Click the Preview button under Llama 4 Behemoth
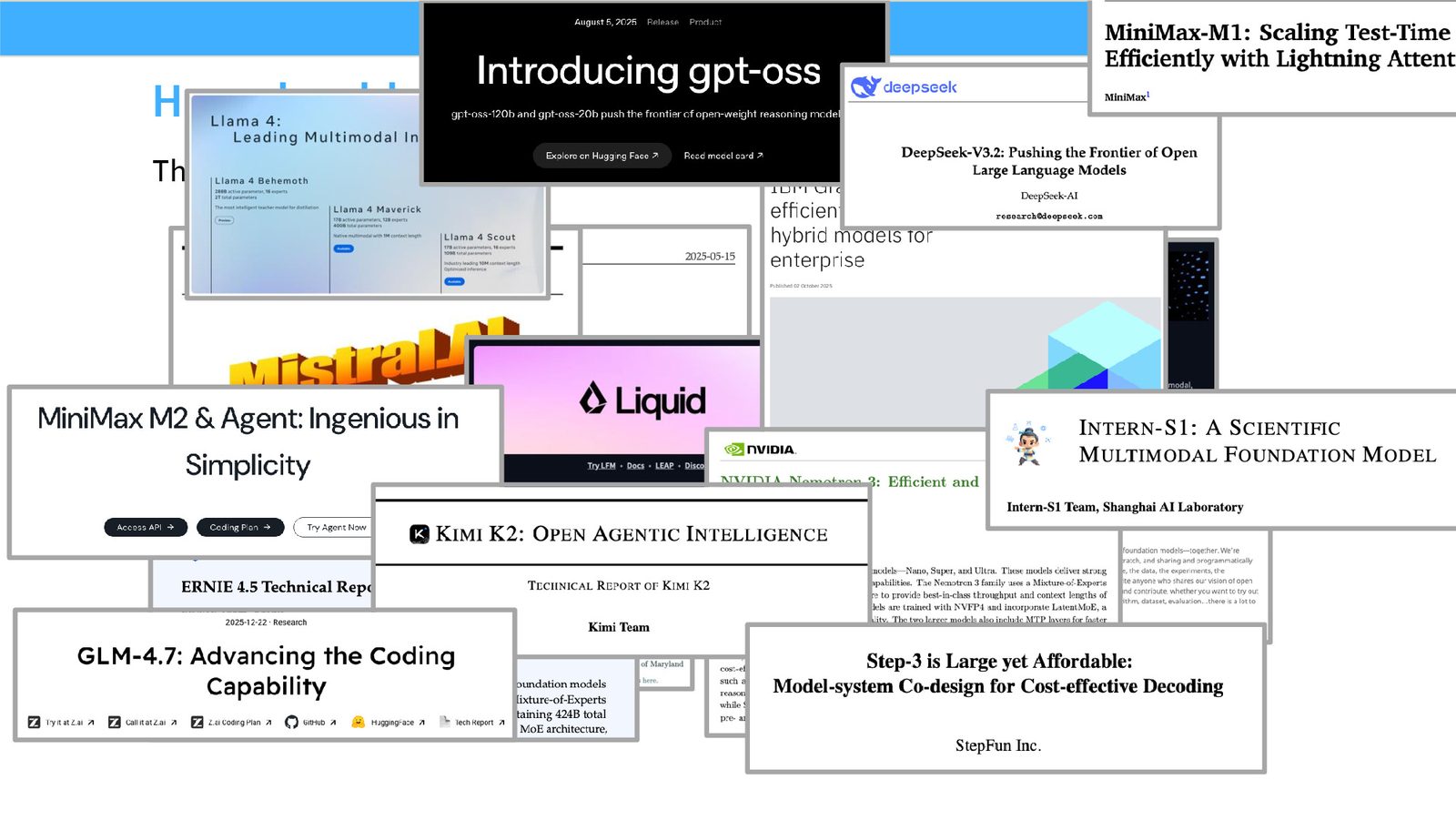The image size is (1456, 820). pyautogui.click(x=224, y=220)
